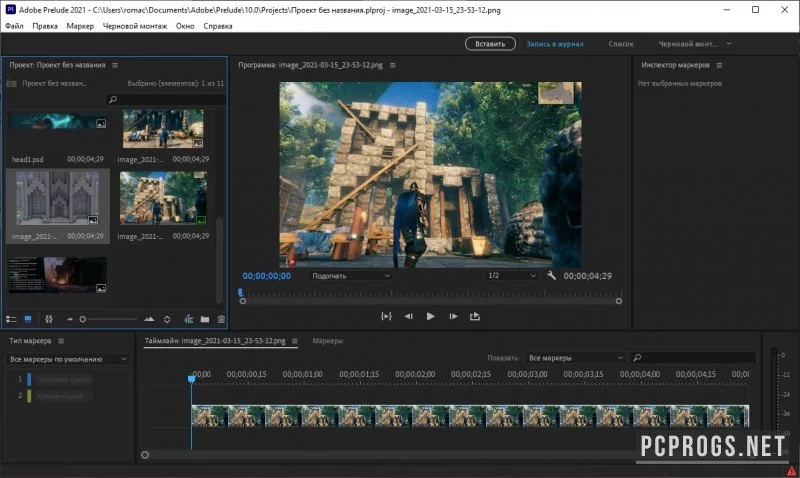800x478 pixels.
Task: Switch to Черновой монт... workspace
Action: point(688,44)
